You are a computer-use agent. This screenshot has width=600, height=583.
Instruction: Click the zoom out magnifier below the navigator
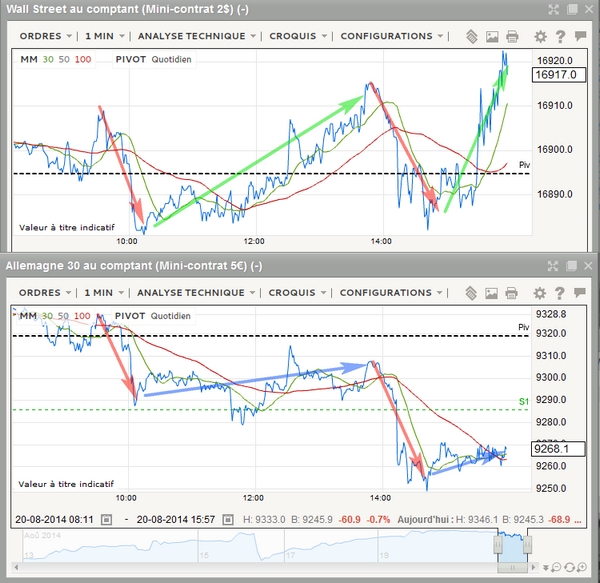coord(556,567)
